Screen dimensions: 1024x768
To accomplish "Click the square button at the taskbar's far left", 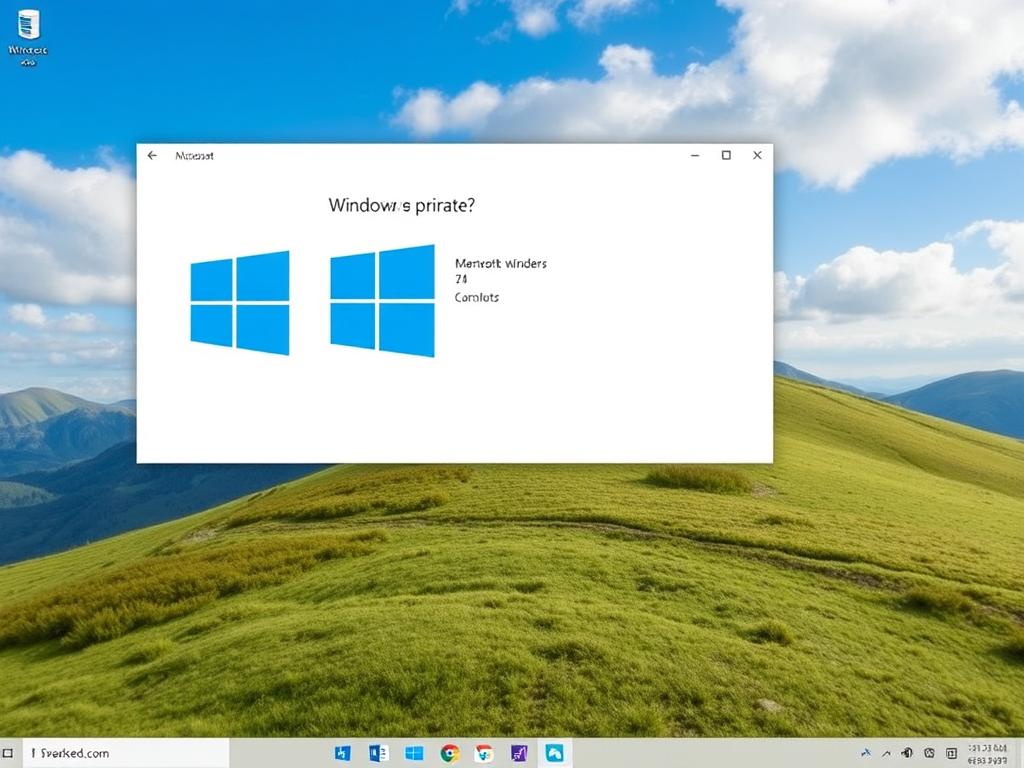I will click(x=8, y=753).
